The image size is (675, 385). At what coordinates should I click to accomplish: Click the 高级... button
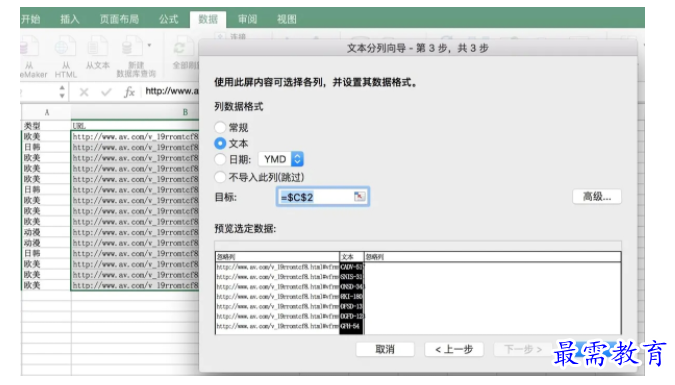click(597, 196)
